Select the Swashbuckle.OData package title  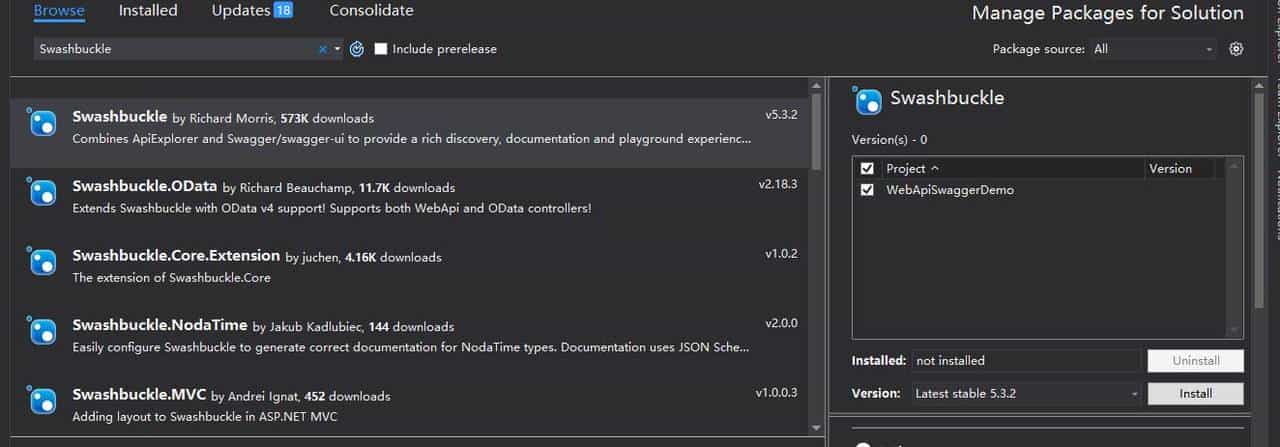[x=145, y=187]
